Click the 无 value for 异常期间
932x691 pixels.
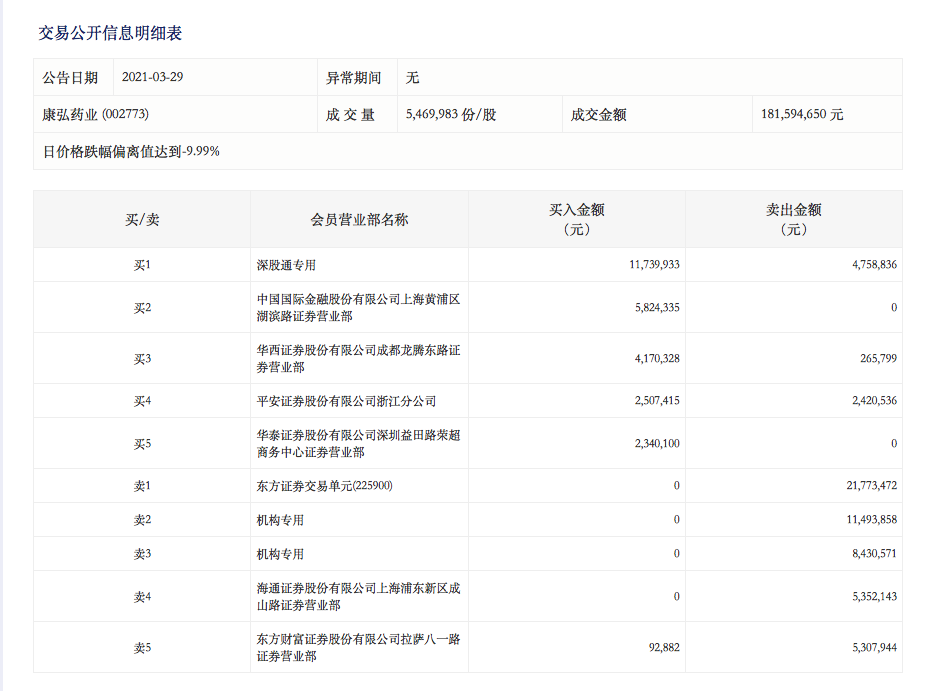413,78
